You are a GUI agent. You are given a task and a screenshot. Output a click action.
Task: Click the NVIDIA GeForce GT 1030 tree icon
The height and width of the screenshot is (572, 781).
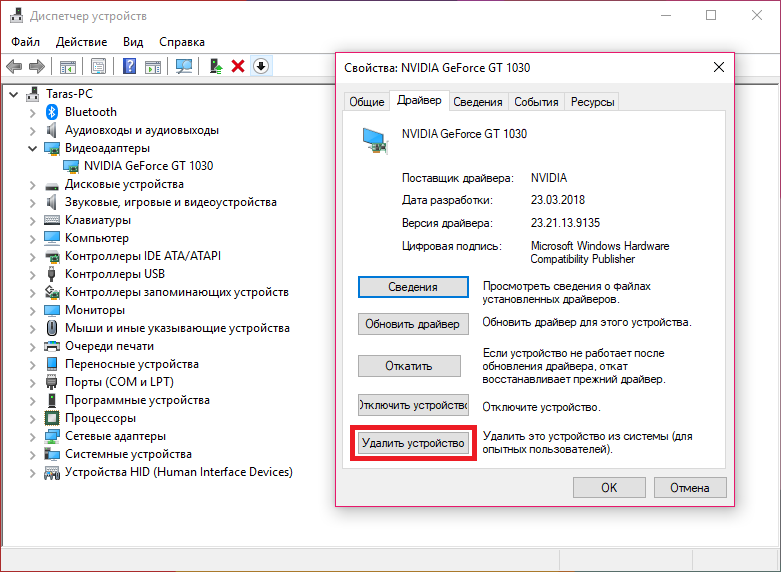pos(71,166)
